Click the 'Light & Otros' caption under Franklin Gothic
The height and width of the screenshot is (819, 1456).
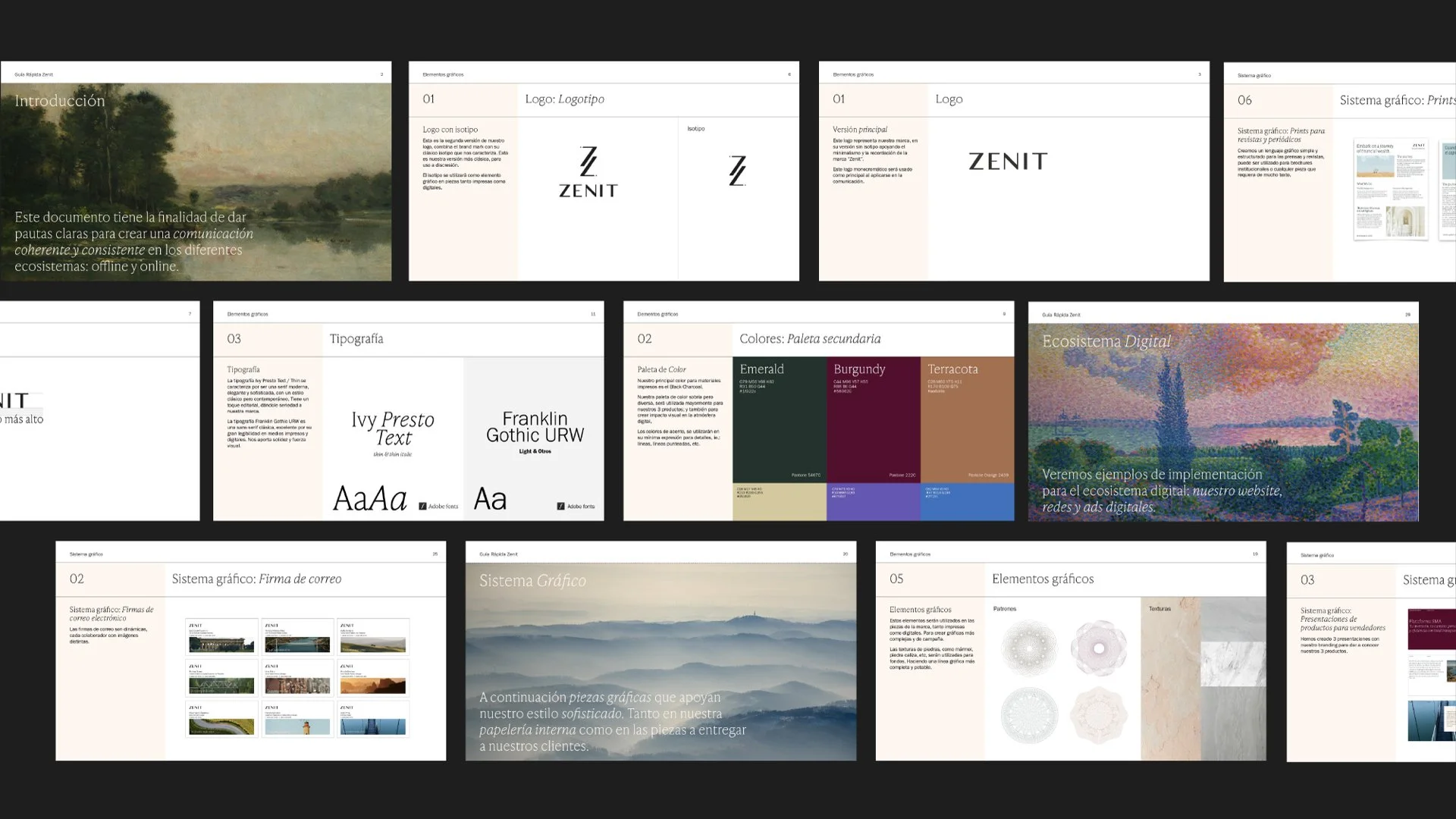[535, 451]
